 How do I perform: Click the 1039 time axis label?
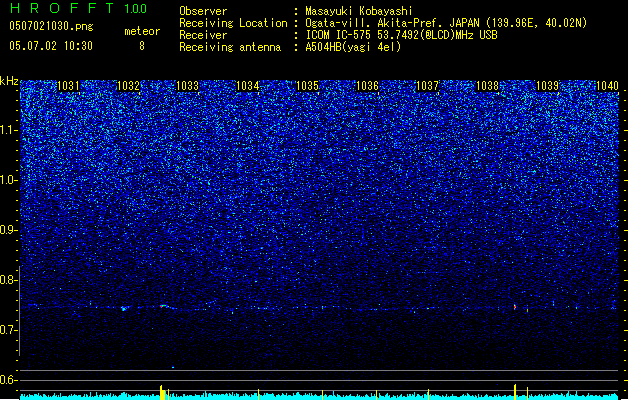point(548,86)
